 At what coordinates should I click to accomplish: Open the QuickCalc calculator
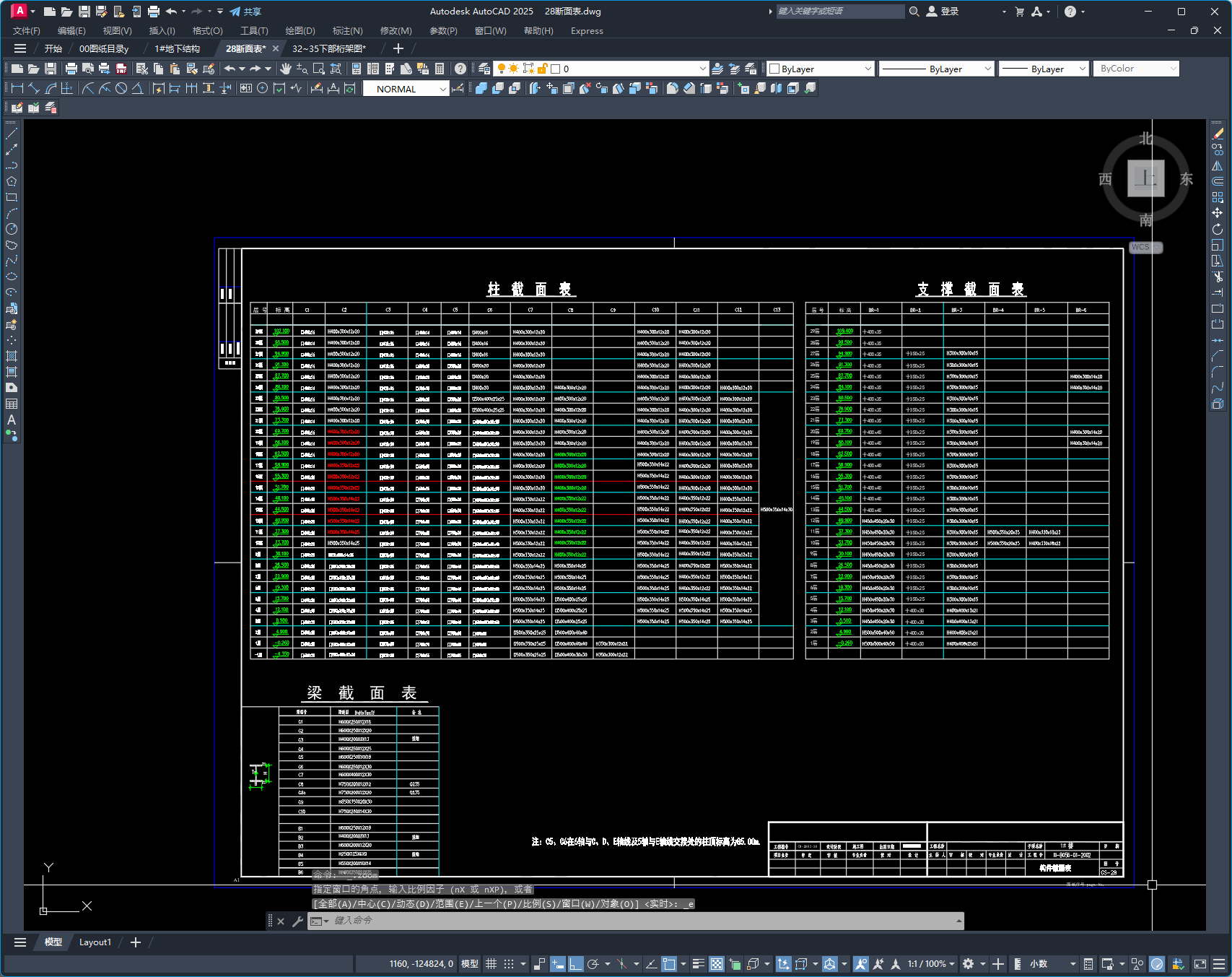(440, 69)
